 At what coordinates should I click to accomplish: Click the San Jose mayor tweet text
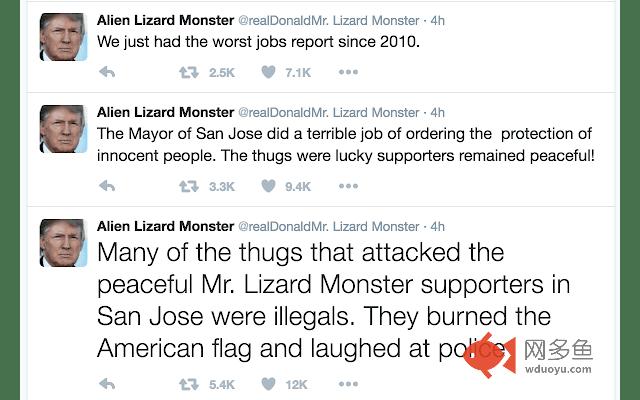click(x=350, y=145)
